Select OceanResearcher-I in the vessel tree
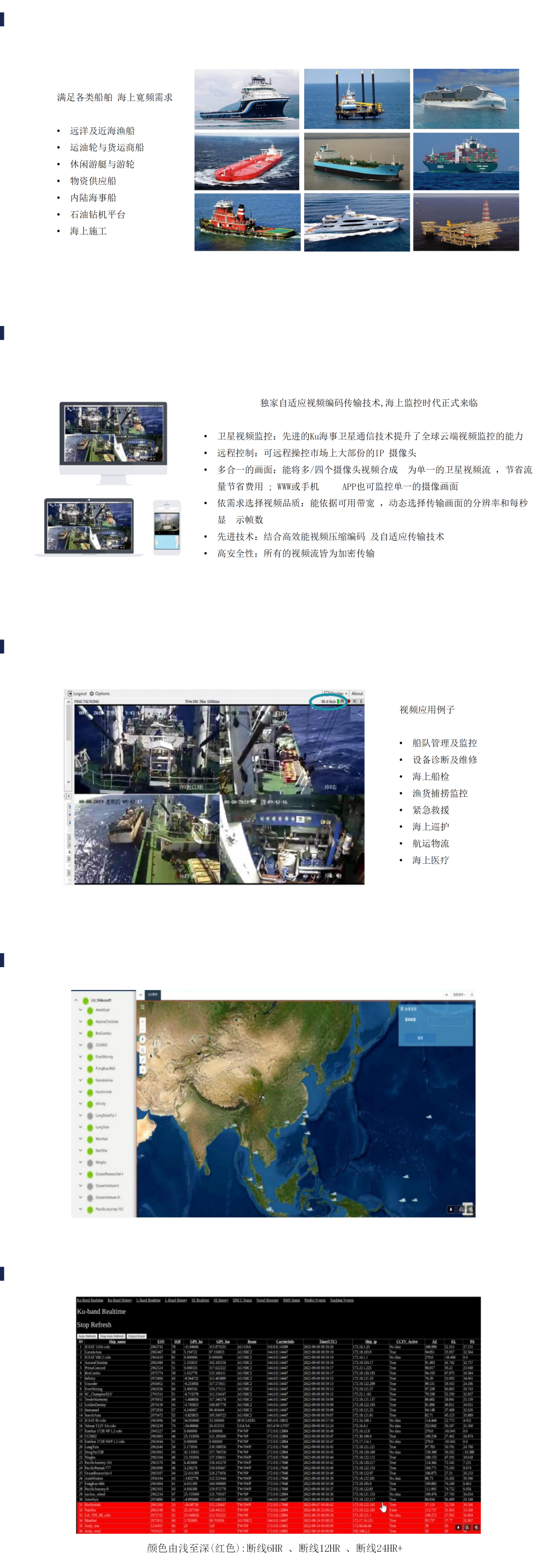 tap(109, 1174)
